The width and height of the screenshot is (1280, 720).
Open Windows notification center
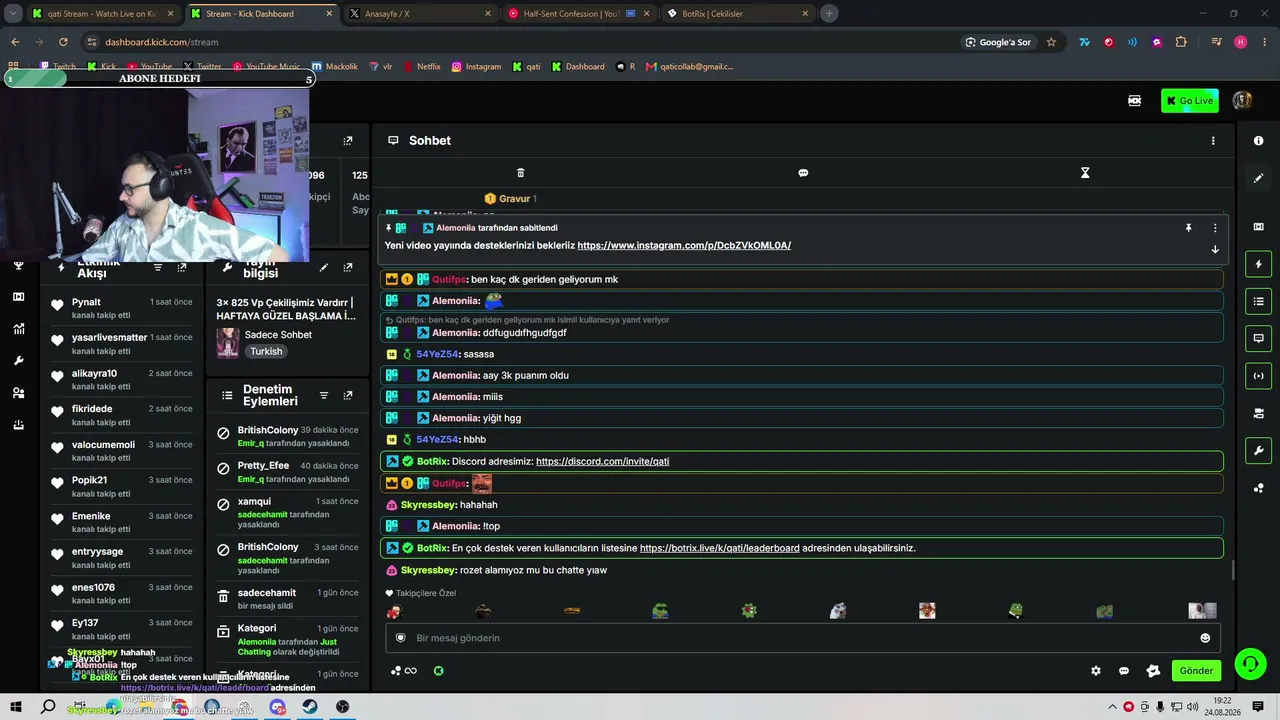pos(1258,707)
